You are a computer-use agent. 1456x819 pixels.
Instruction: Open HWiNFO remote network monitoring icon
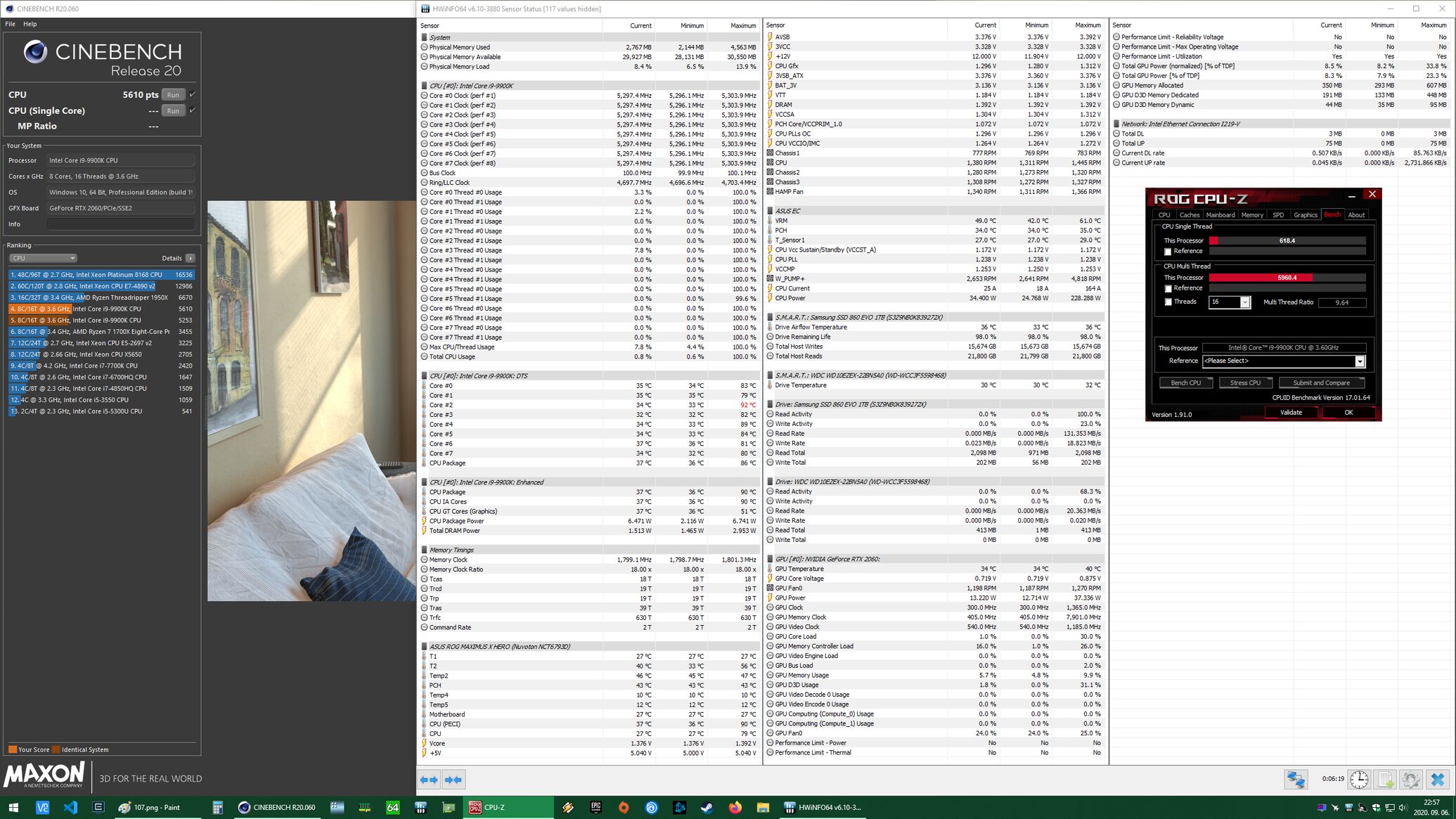(1296, 779)
